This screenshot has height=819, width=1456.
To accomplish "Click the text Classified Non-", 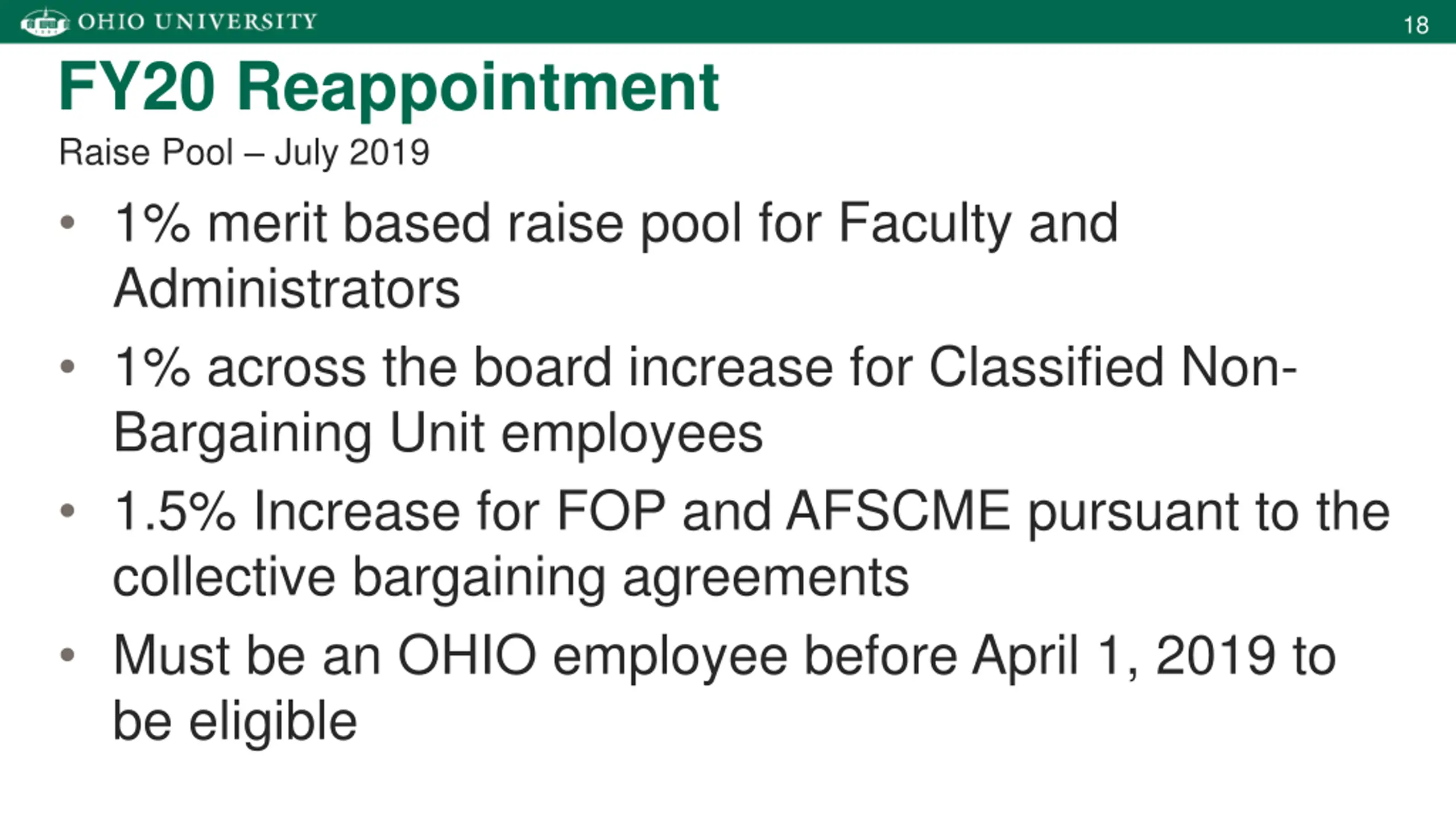I will coord(1112,367).
